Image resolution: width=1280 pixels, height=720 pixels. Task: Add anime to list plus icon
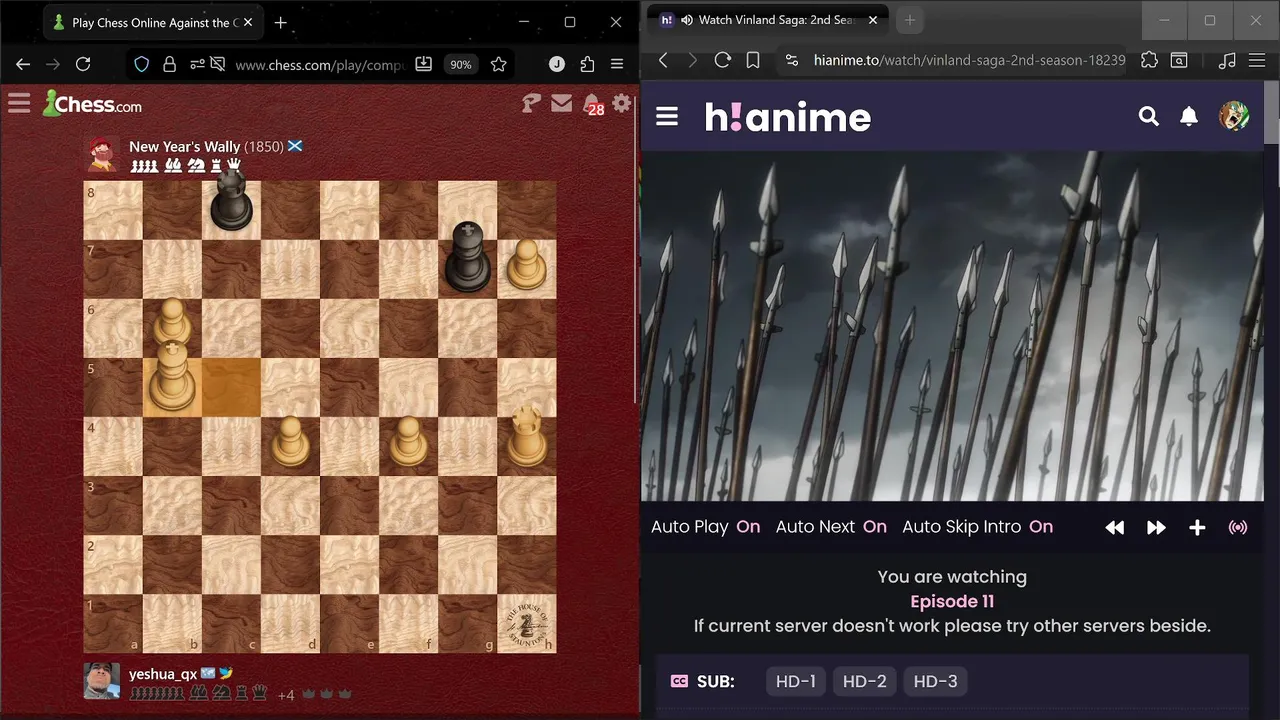point(1197,528)
